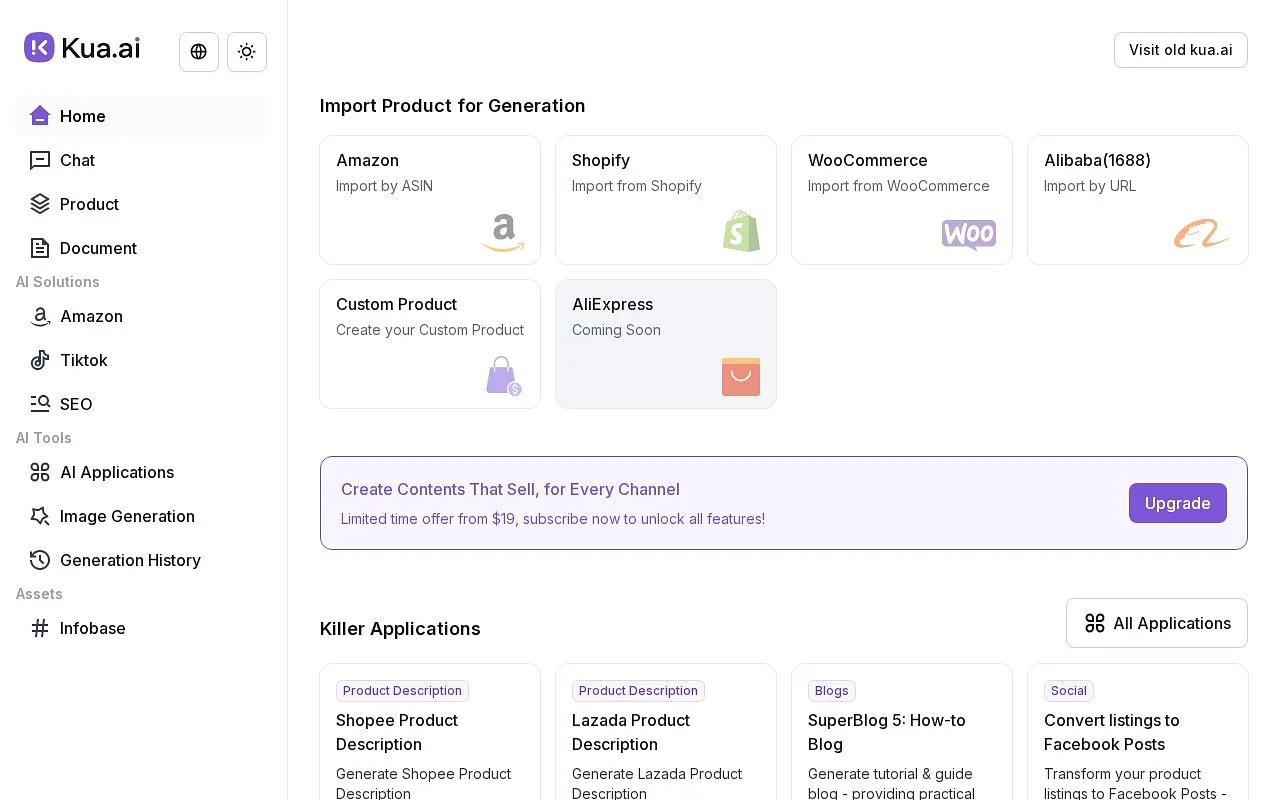Click the Image Generation sparkle icon
This screenshot has width=1280, height=800.
[40, 516]
